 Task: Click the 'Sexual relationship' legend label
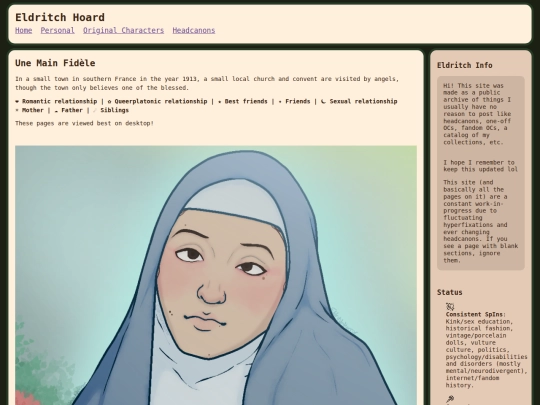pos(363,102)
